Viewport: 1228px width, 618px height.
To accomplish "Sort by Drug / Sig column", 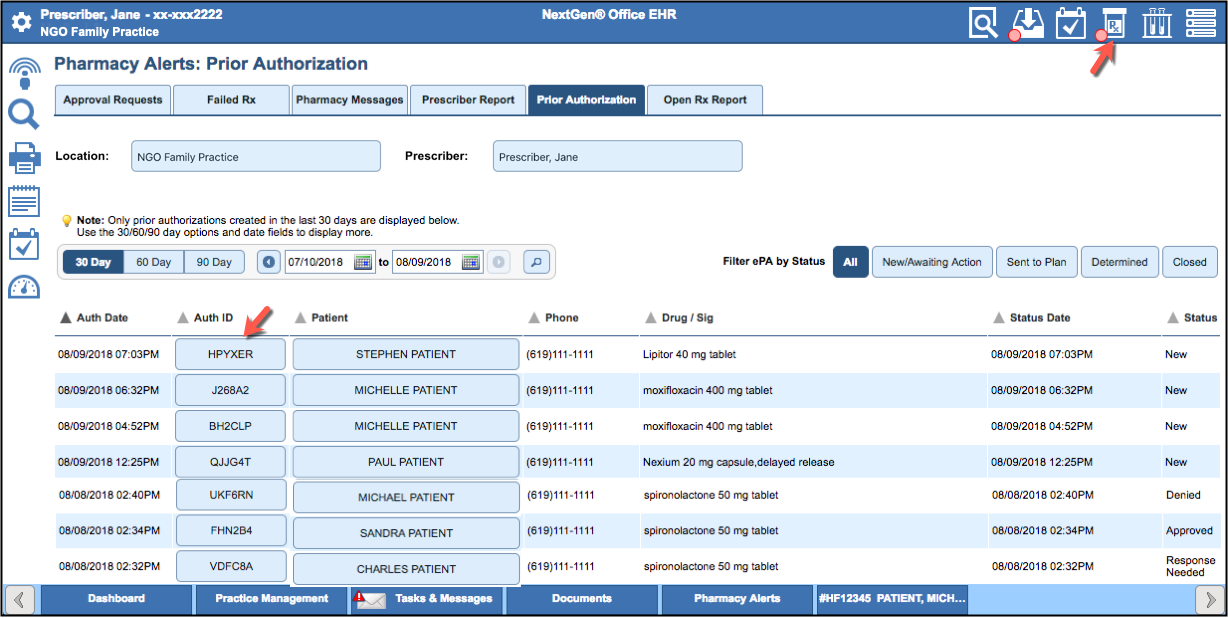I will tap(680, 318).
